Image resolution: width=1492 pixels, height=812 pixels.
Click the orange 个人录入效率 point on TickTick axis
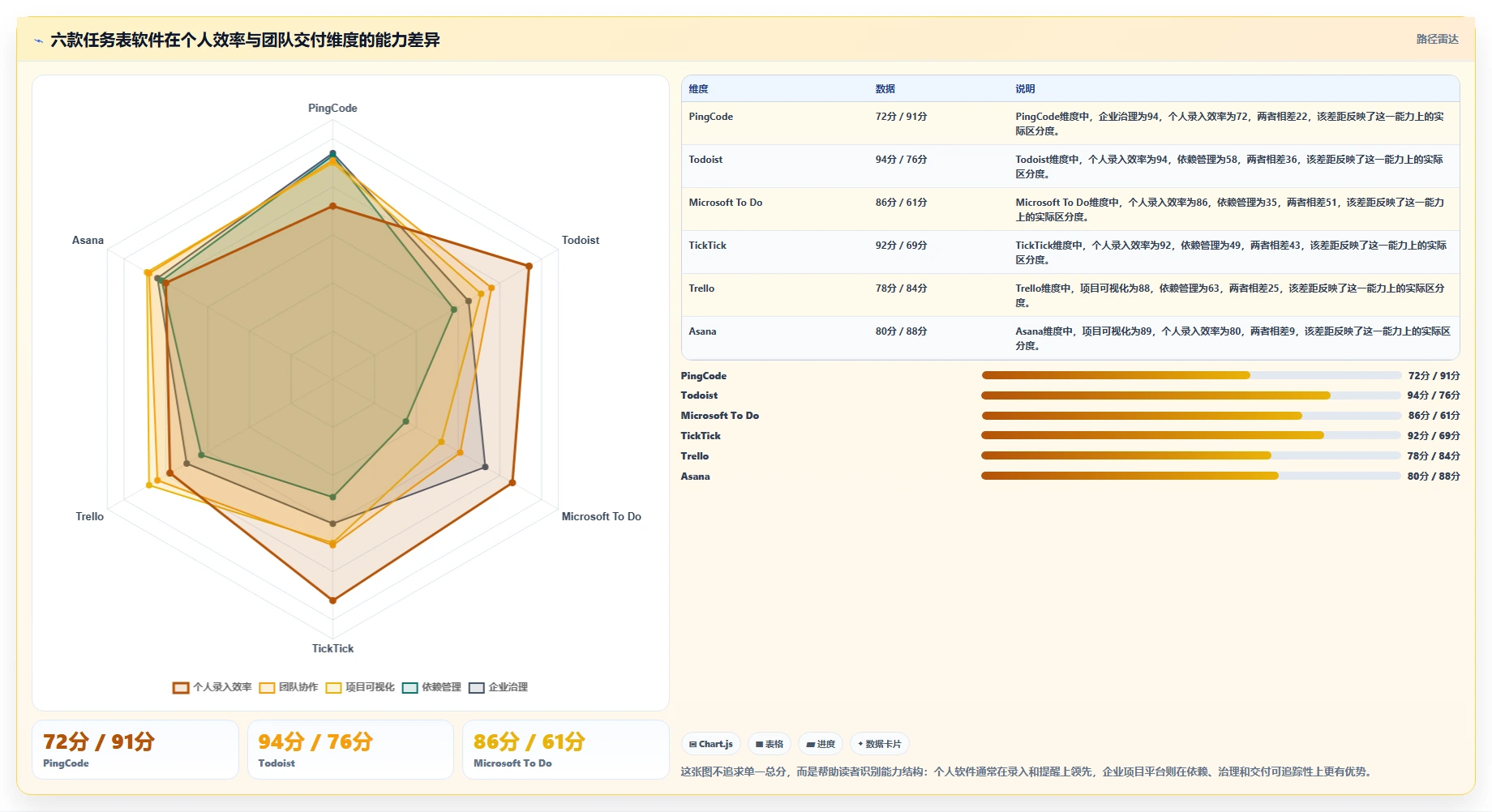point(332,600)
